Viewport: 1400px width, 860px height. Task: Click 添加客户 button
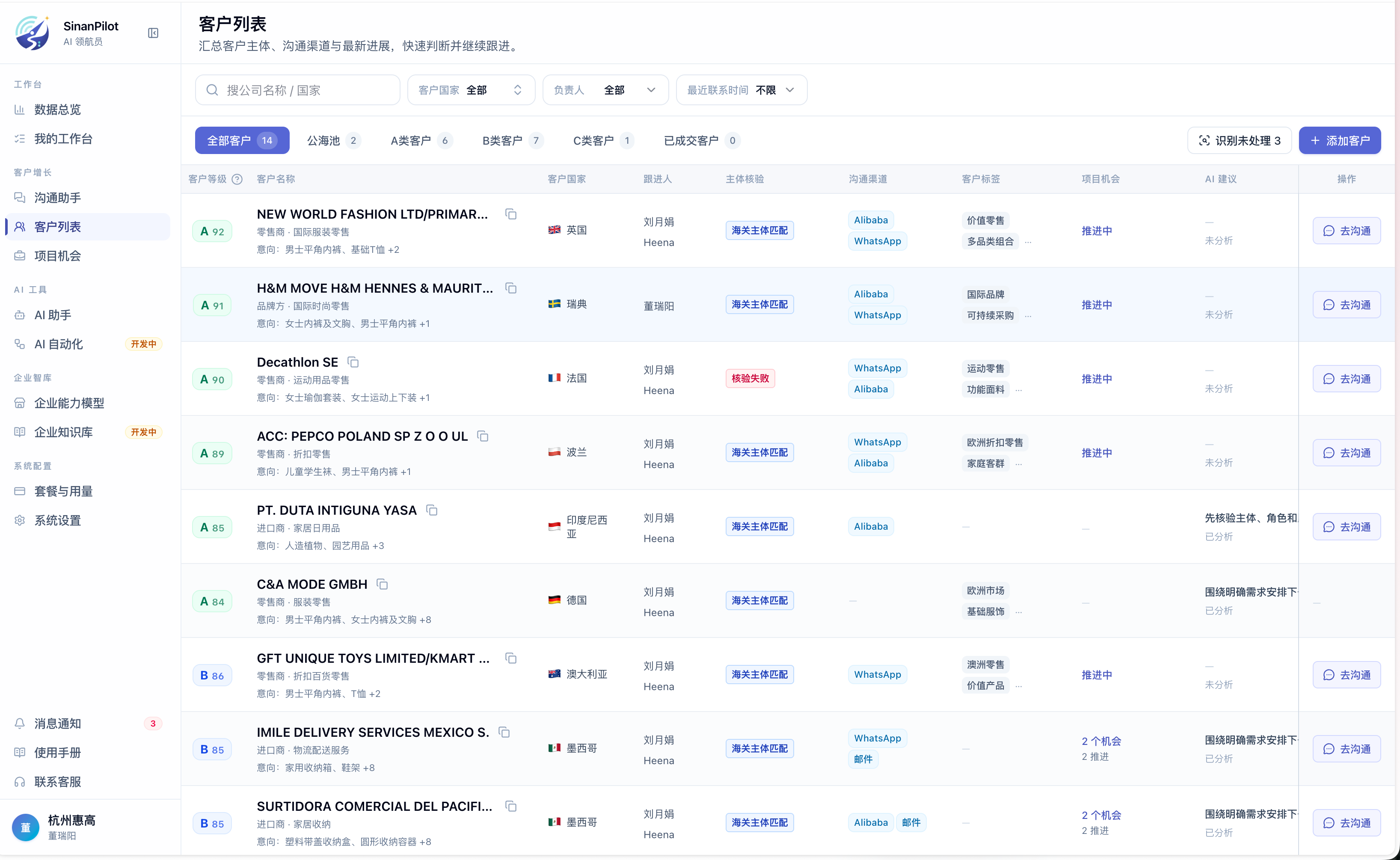coord(1340,140)
